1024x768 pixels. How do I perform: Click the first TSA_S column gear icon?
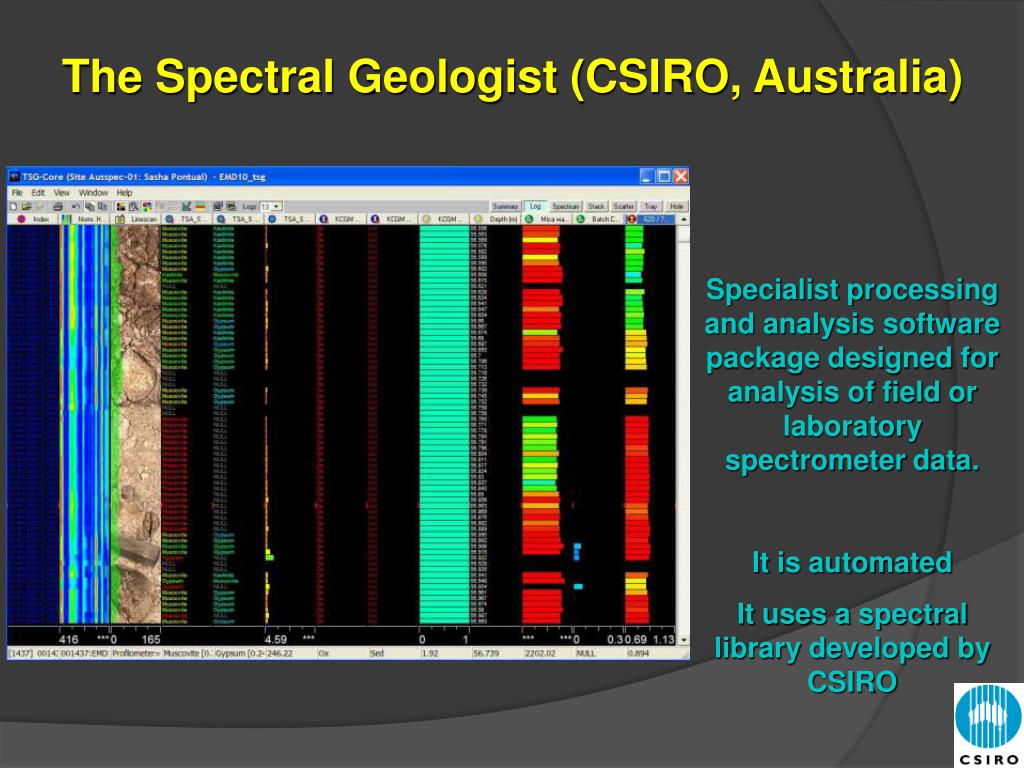click(170, 219)
